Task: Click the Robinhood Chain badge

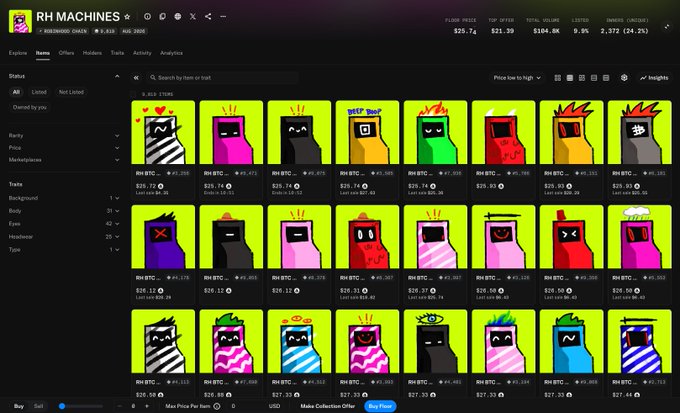Action: (x=63, y=31)
